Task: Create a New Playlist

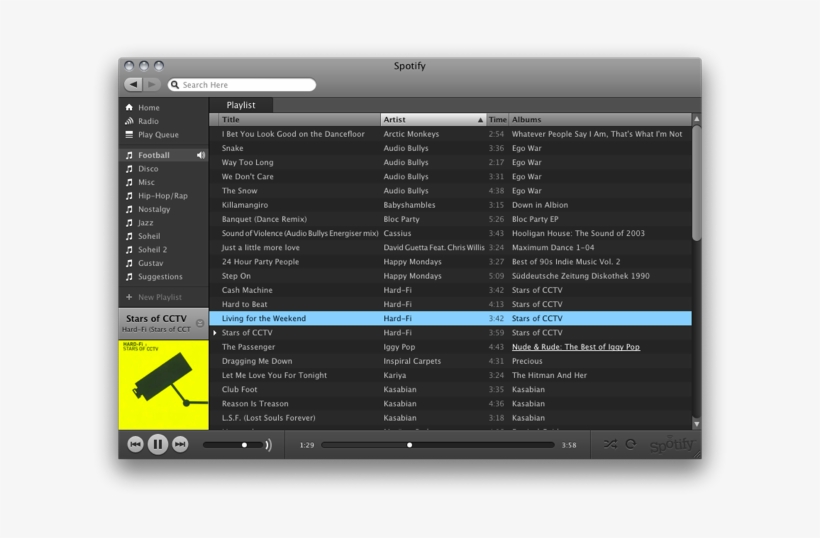Action: point(160,297)
